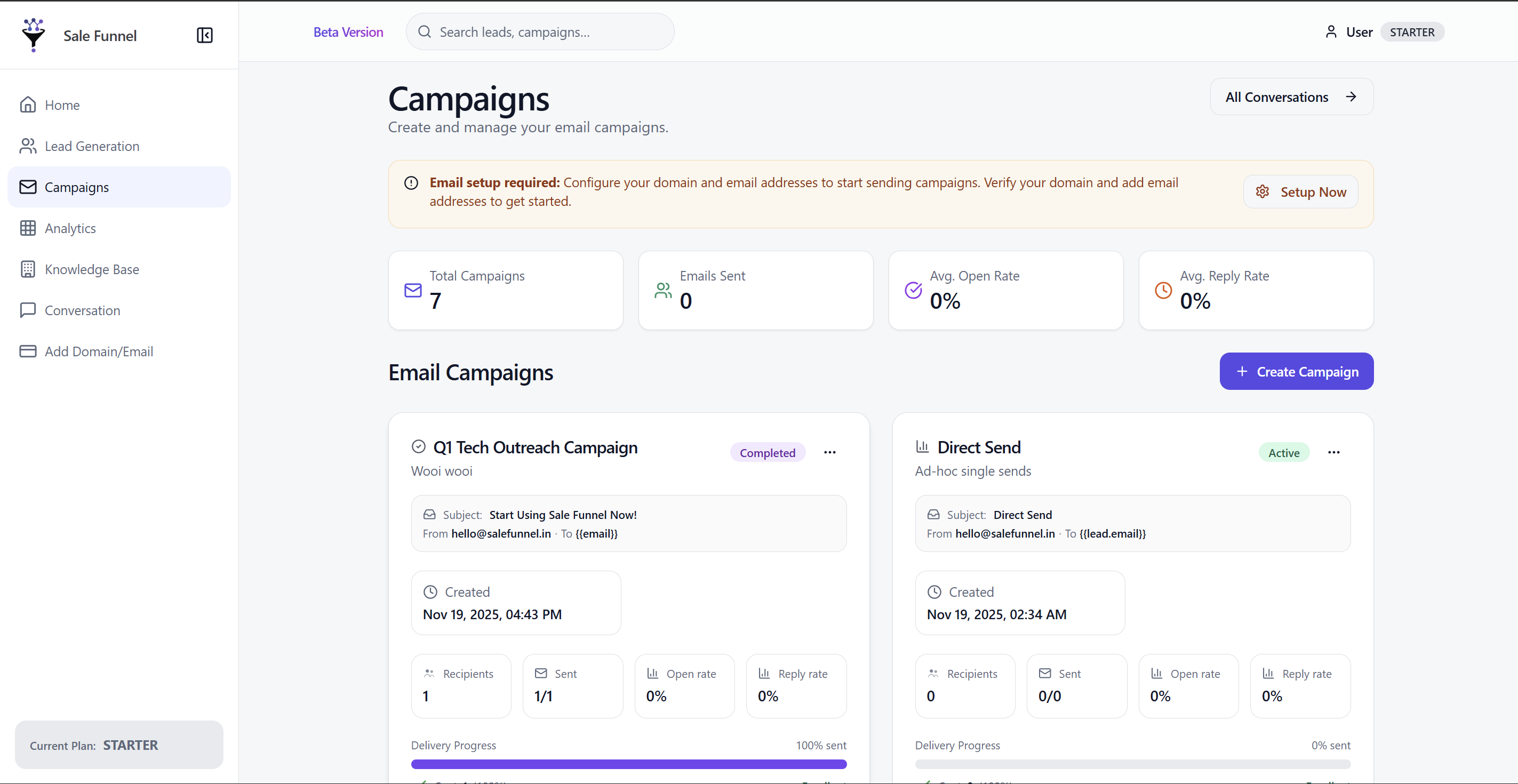Viewport: 1518px width, 784px height.
Task: Collapse the sidebar panel
Action: point(204,35)
